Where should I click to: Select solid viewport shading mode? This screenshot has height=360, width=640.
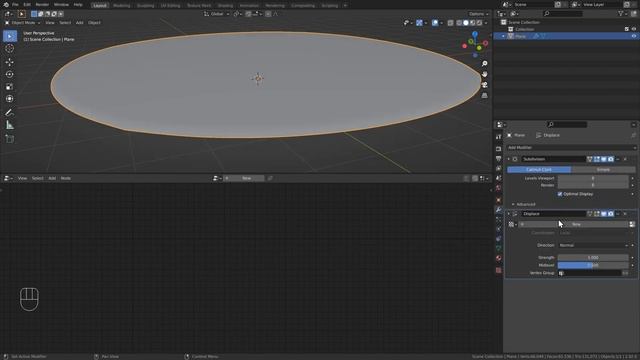[x=466, y=23]
